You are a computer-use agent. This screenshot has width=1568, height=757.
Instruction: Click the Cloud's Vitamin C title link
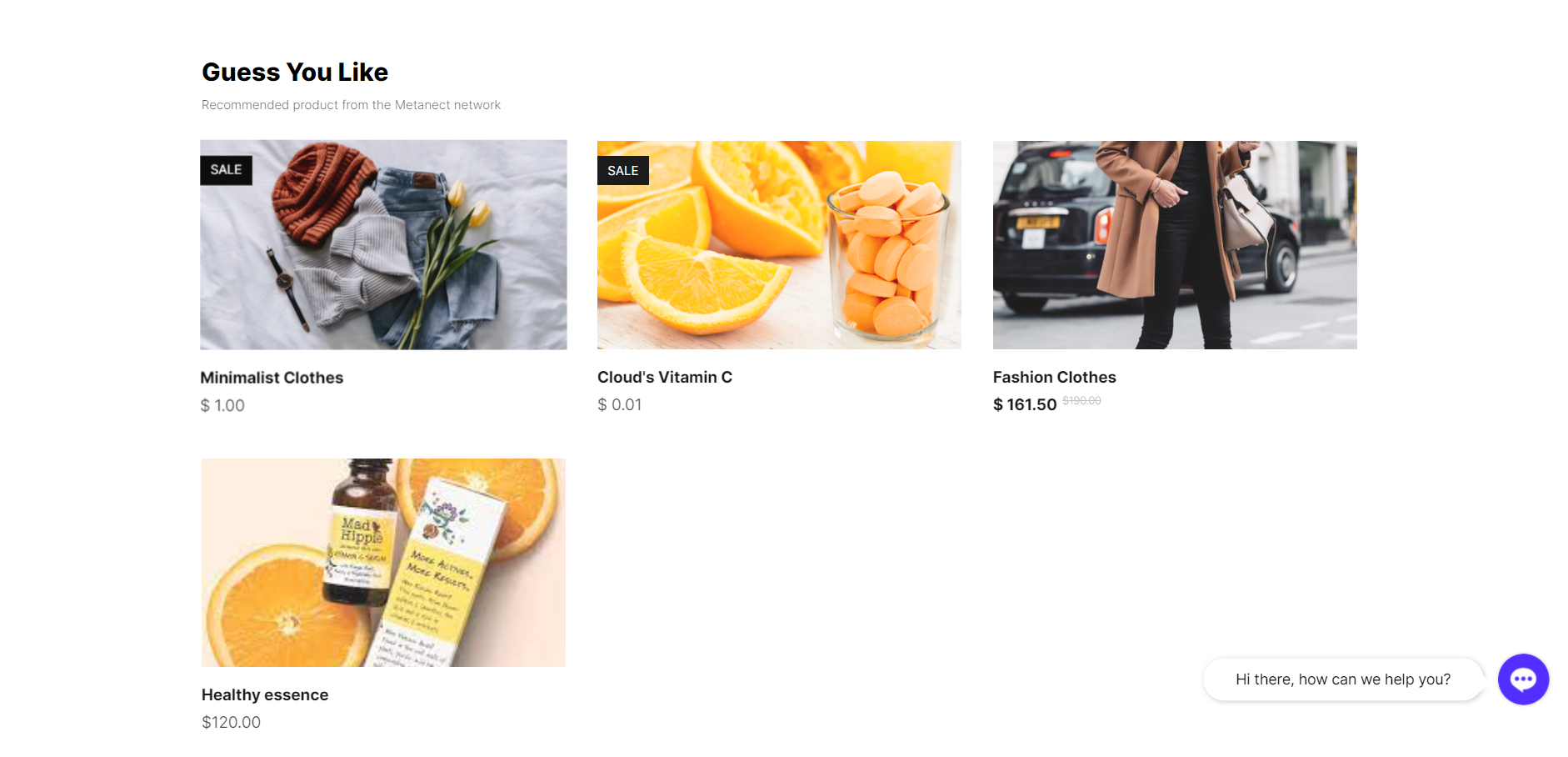pyautogui.click(x=665, y=377)
